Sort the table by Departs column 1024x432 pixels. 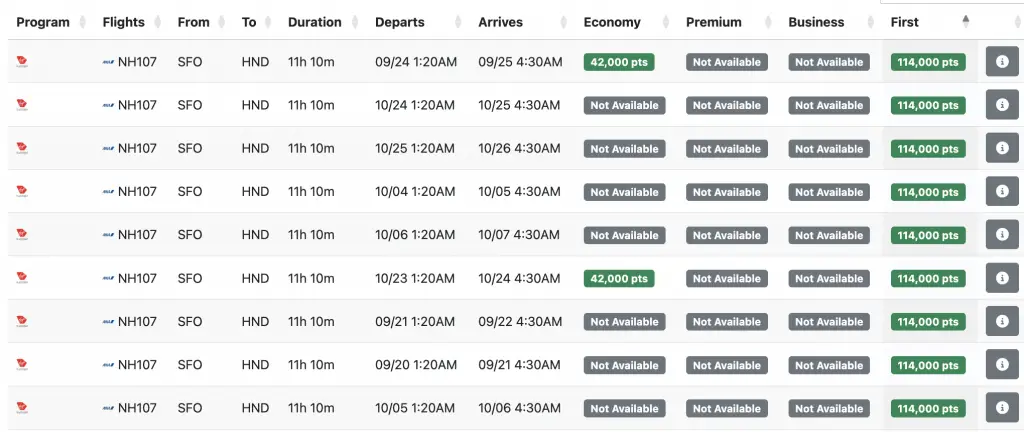coord(400,22)
